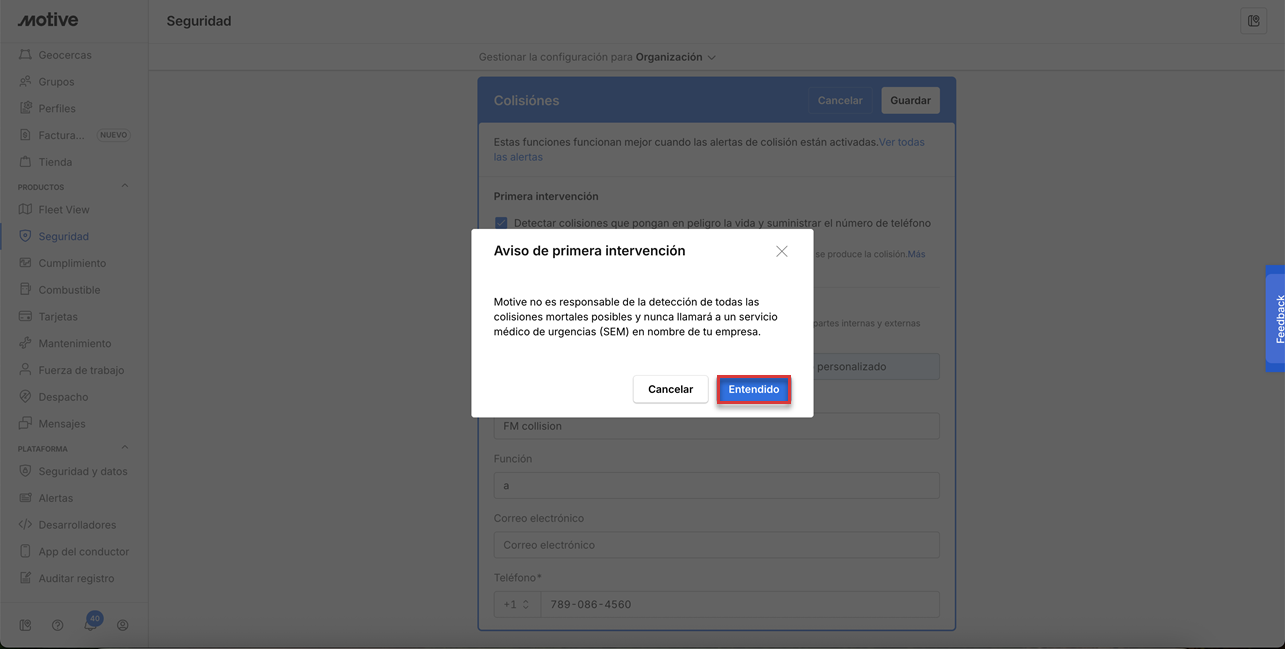
Task: Open user profile icon at bottom
Action: [123, 625]
